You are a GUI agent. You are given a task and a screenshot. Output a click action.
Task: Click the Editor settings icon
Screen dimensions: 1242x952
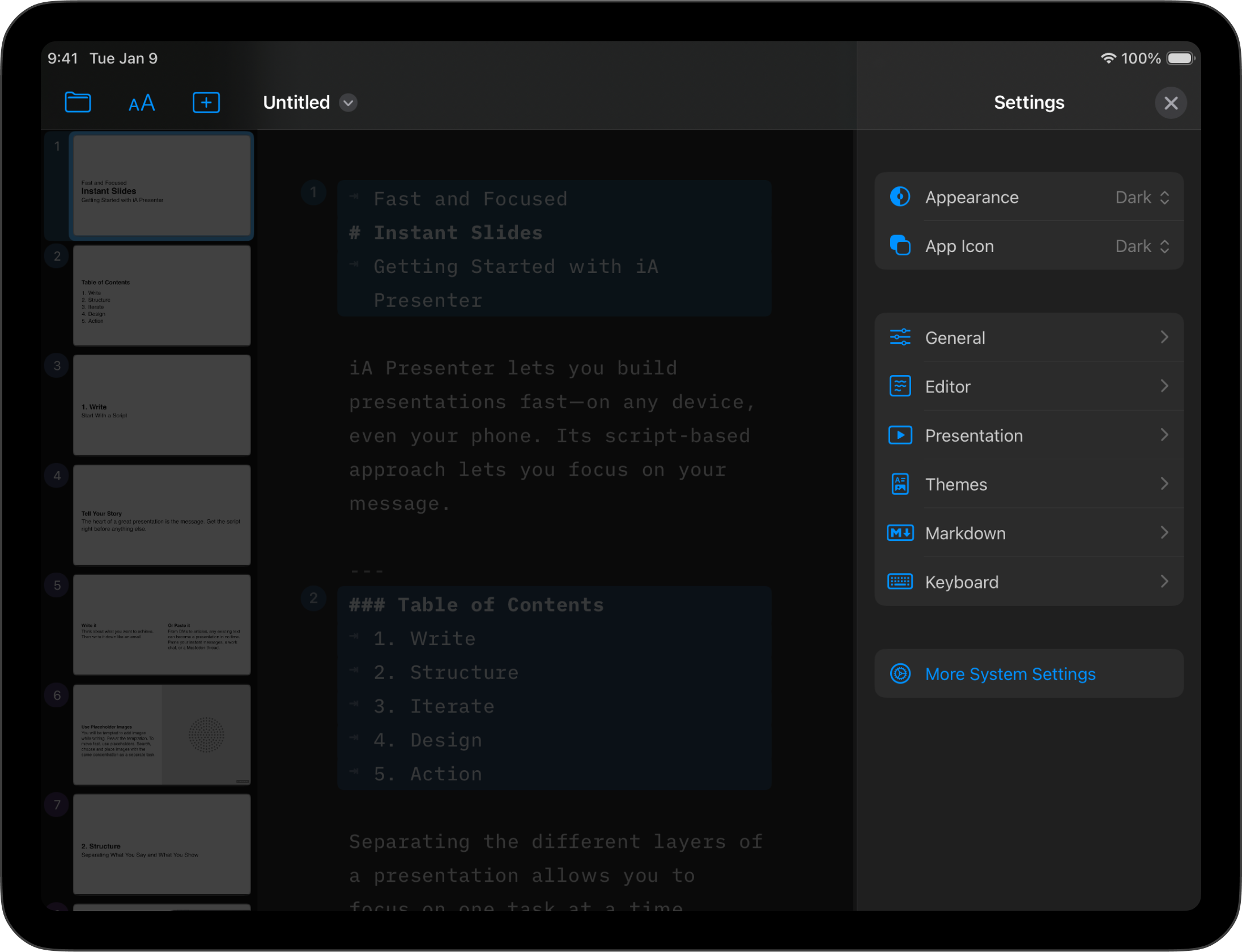(900, 386)
